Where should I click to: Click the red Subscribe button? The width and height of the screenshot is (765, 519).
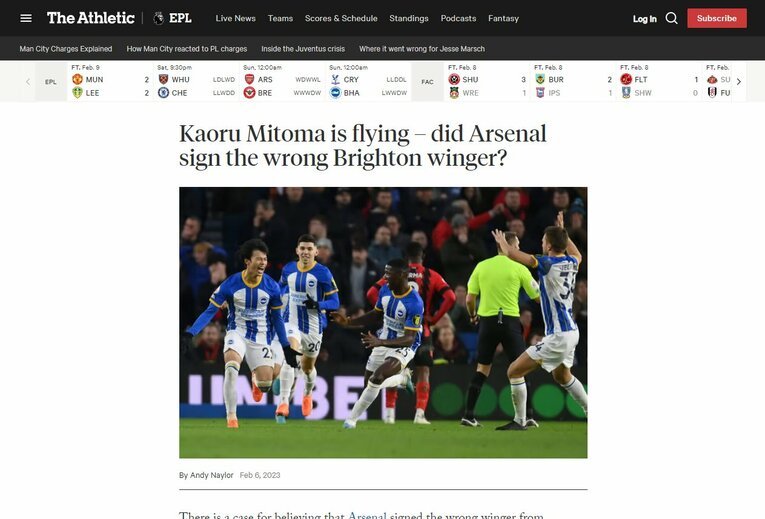(717, 18)
